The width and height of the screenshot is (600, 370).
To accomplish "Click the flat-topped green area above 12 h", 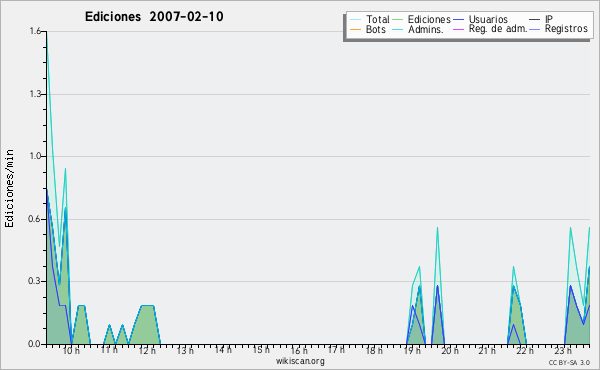I will pos(146,325).
